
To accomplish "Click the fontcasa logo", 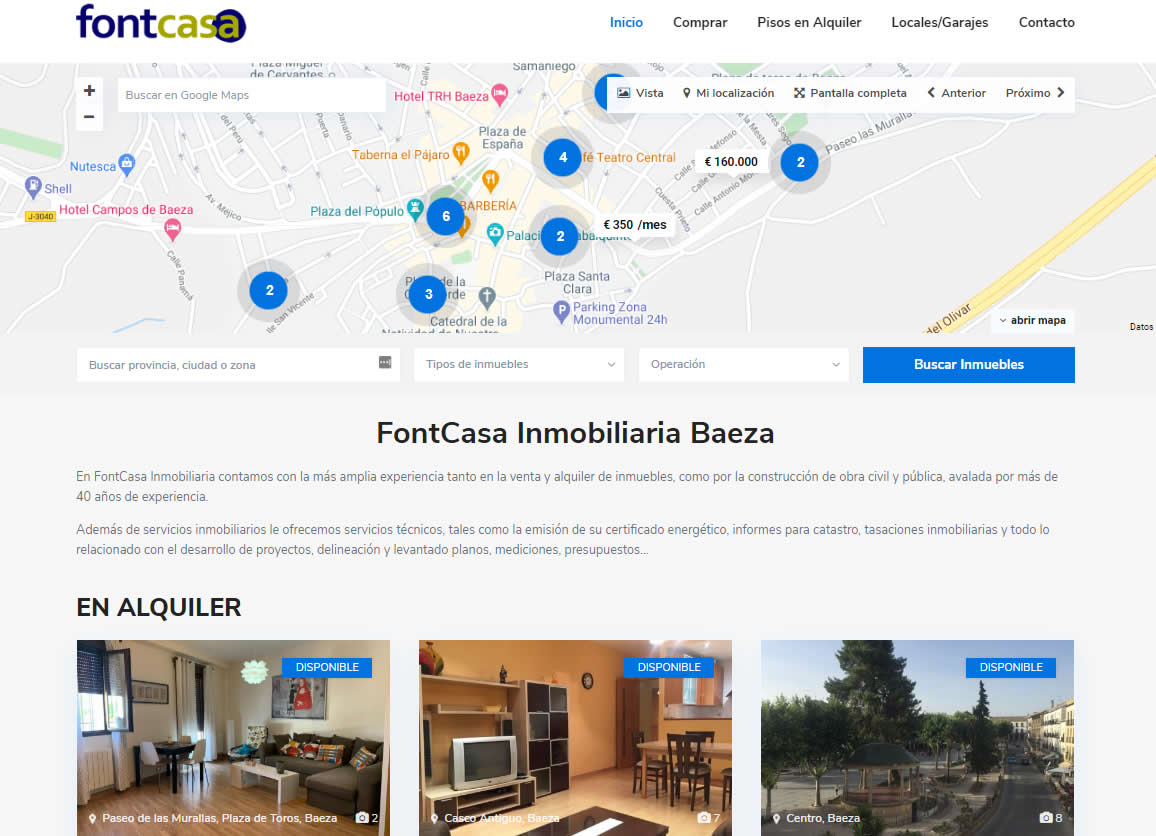I will 161,24.
